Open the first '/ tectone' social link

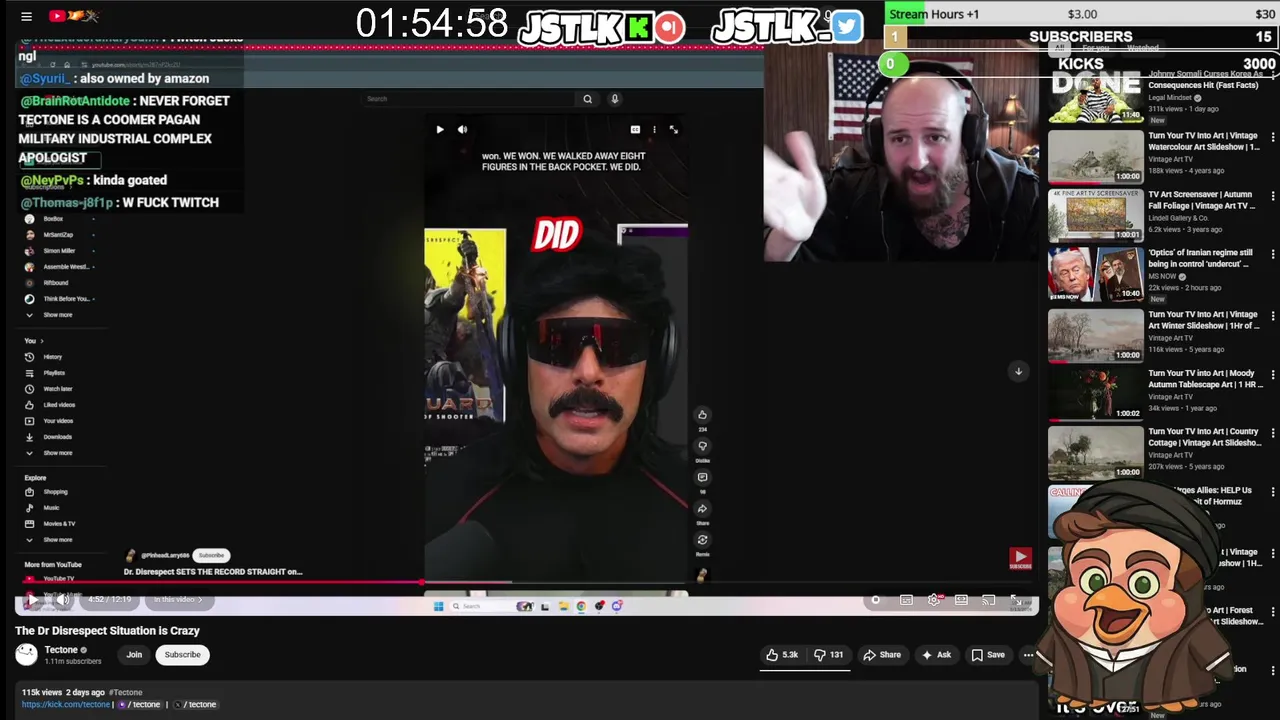[x=139, y=704]
